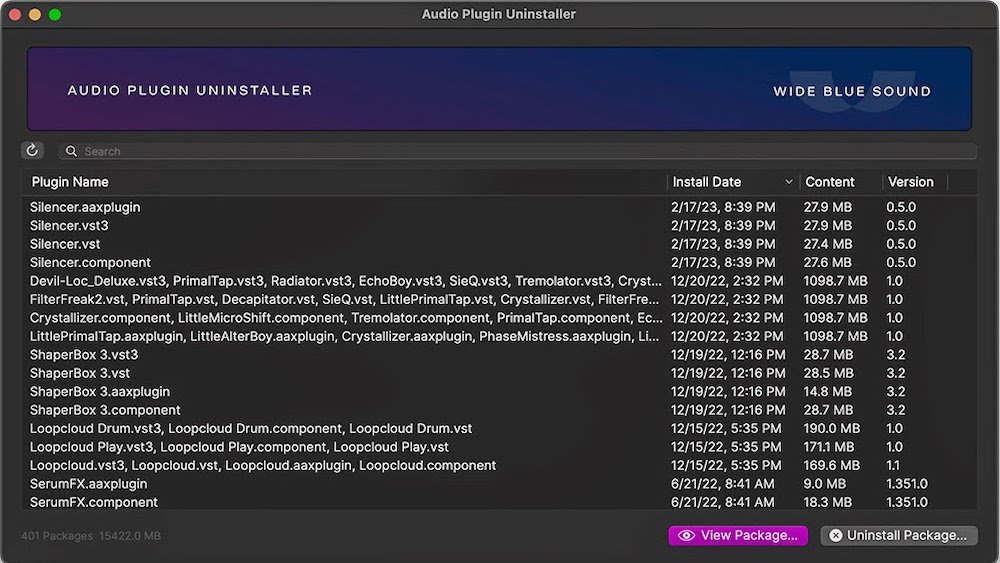Image resolution: width=1000 pixels, height=563 pixels.
Task: Click the eye icon on View Package
Action: (686, 536)
